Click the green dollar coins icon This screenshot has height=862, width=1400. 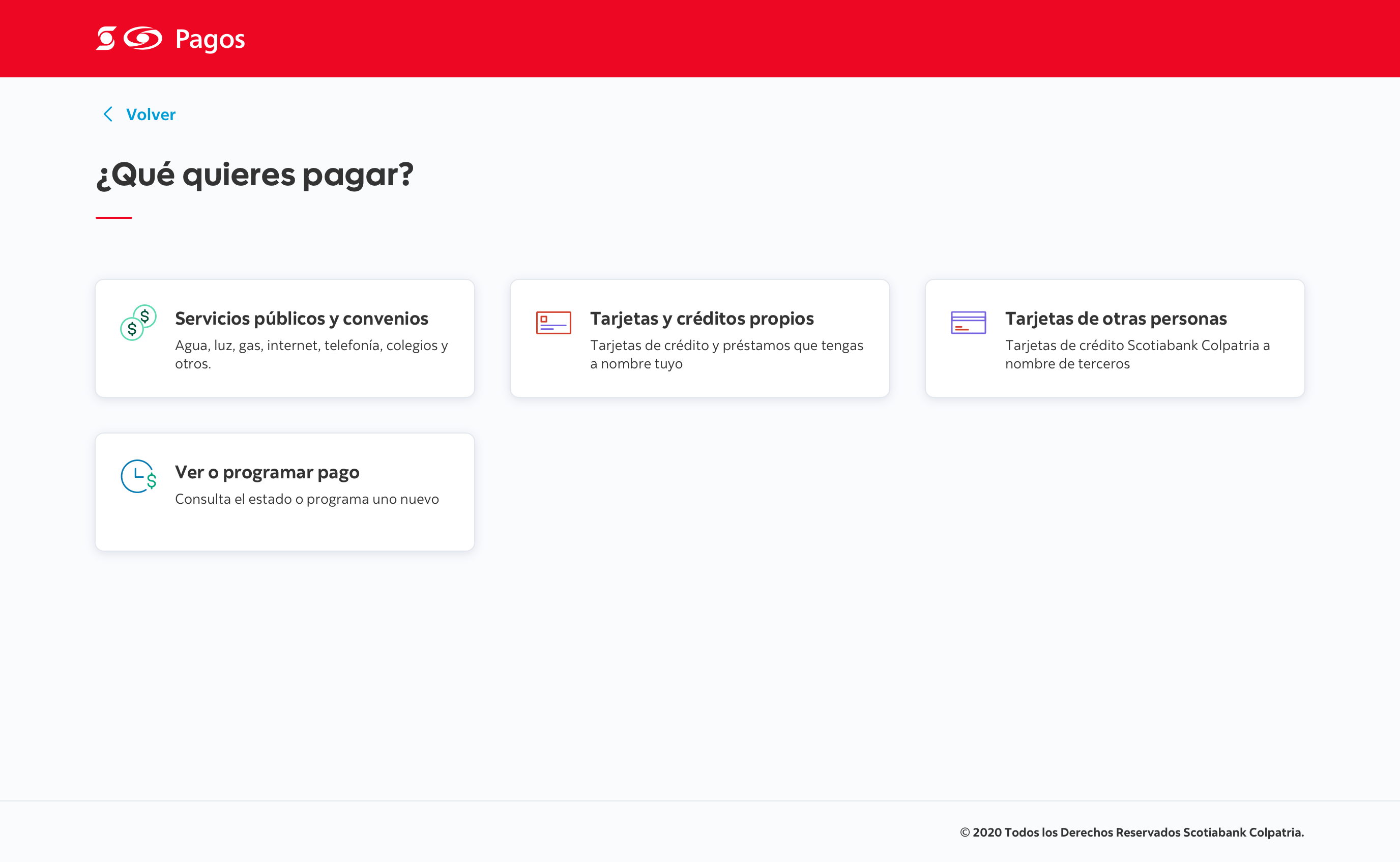click(x=138, y=323)
